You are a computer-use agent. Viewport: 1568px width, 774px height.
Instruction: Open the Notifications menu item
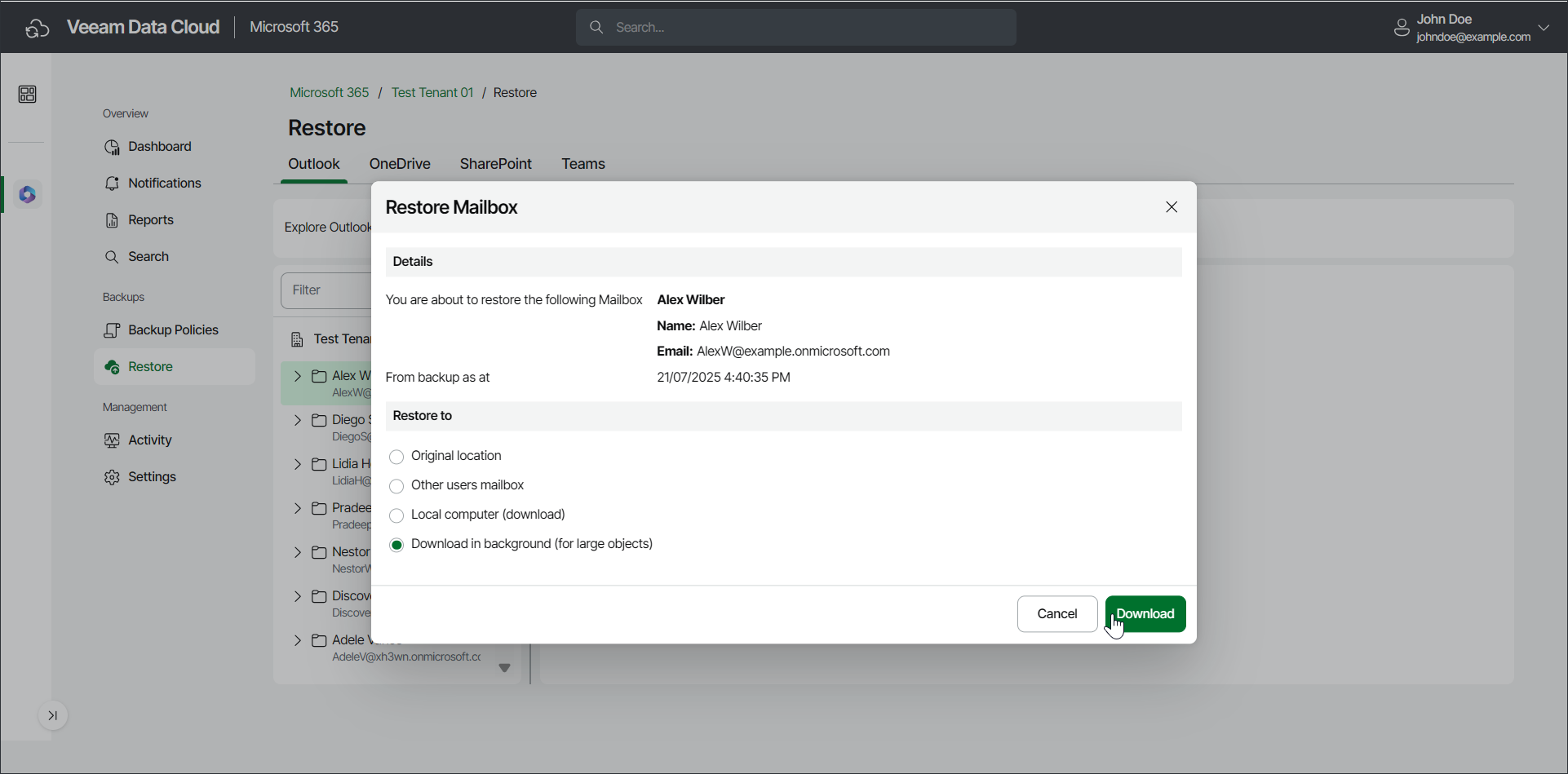[174, 184]
